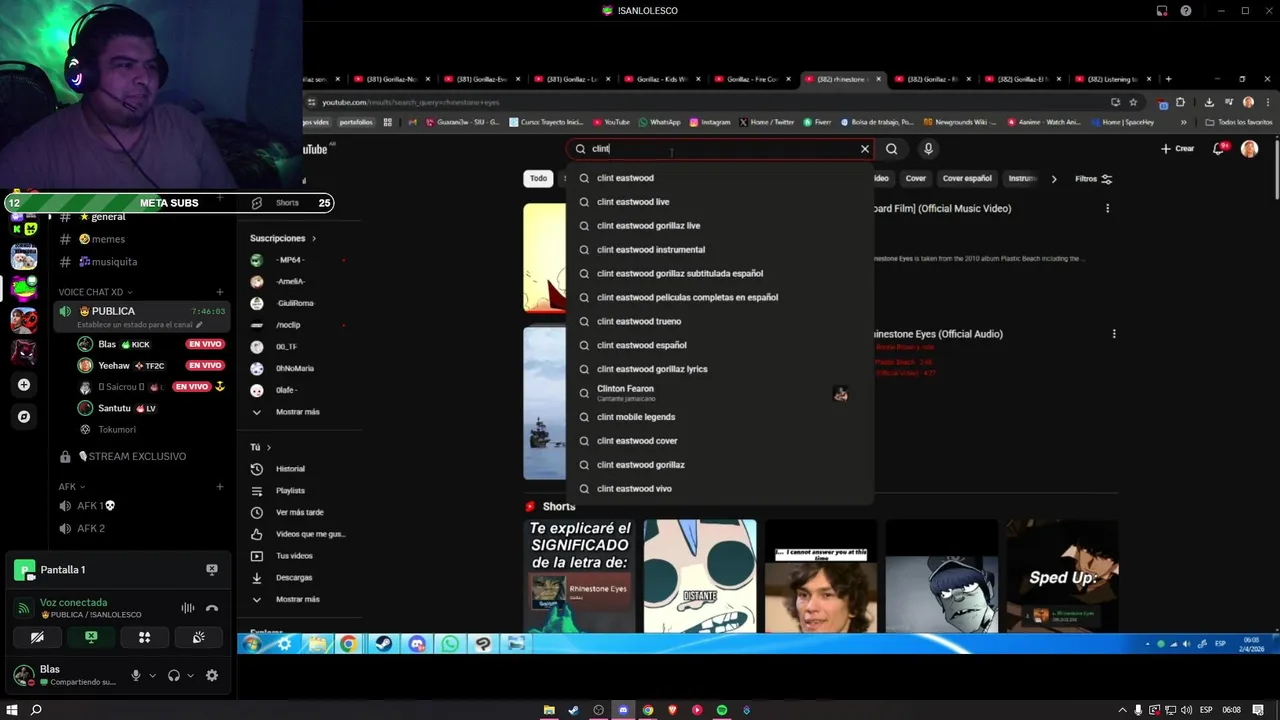The image size is (1280, 720).
Task: Switch to the "Gorillaz - Kids Wi" Chrome tab
Action: click(x=662, y=79)
